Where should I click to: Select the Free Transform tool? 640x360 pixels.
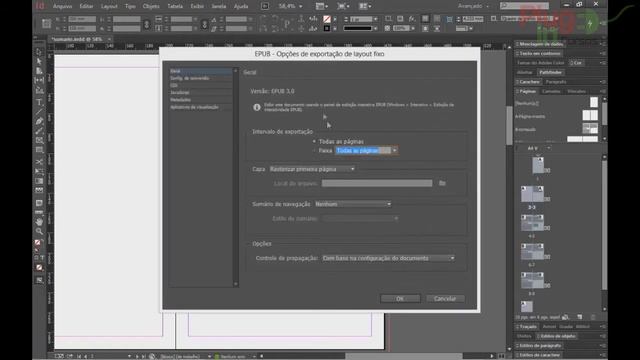39,171
